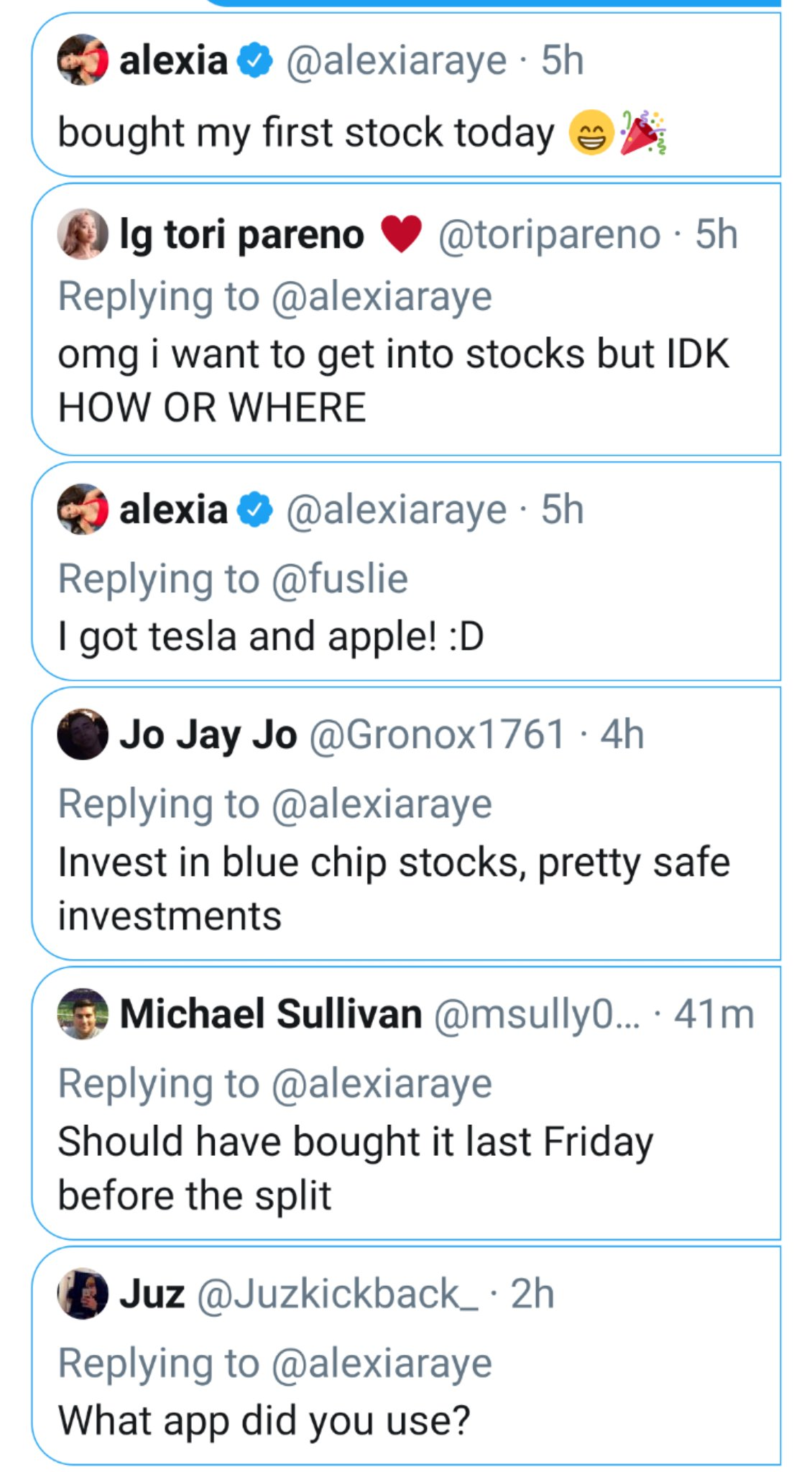This screenshot has width=812, height=1472.
Task: Open the @Juzkickback_ handle
Action: (337, 1293)
